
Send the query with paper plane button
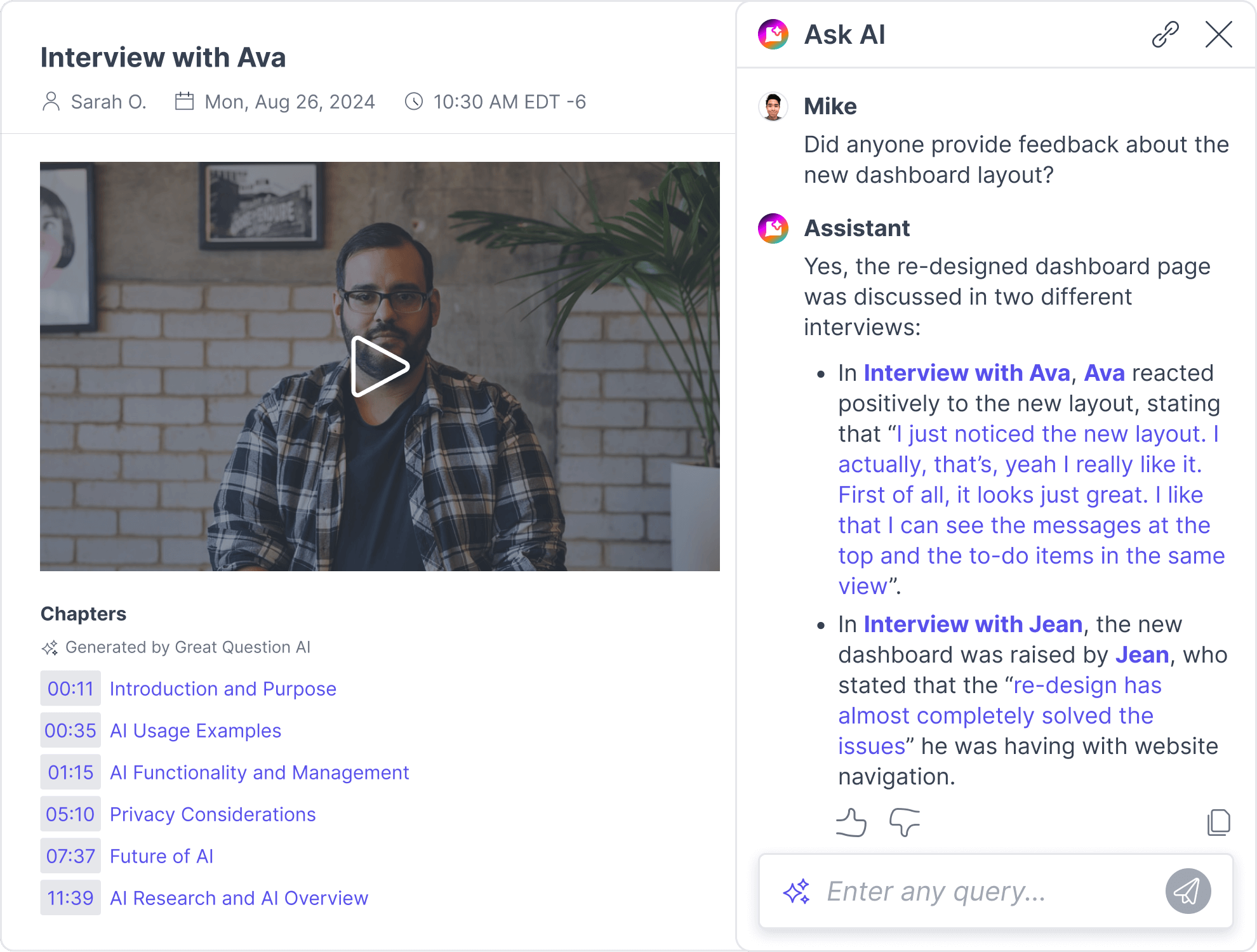[1187, 891]
